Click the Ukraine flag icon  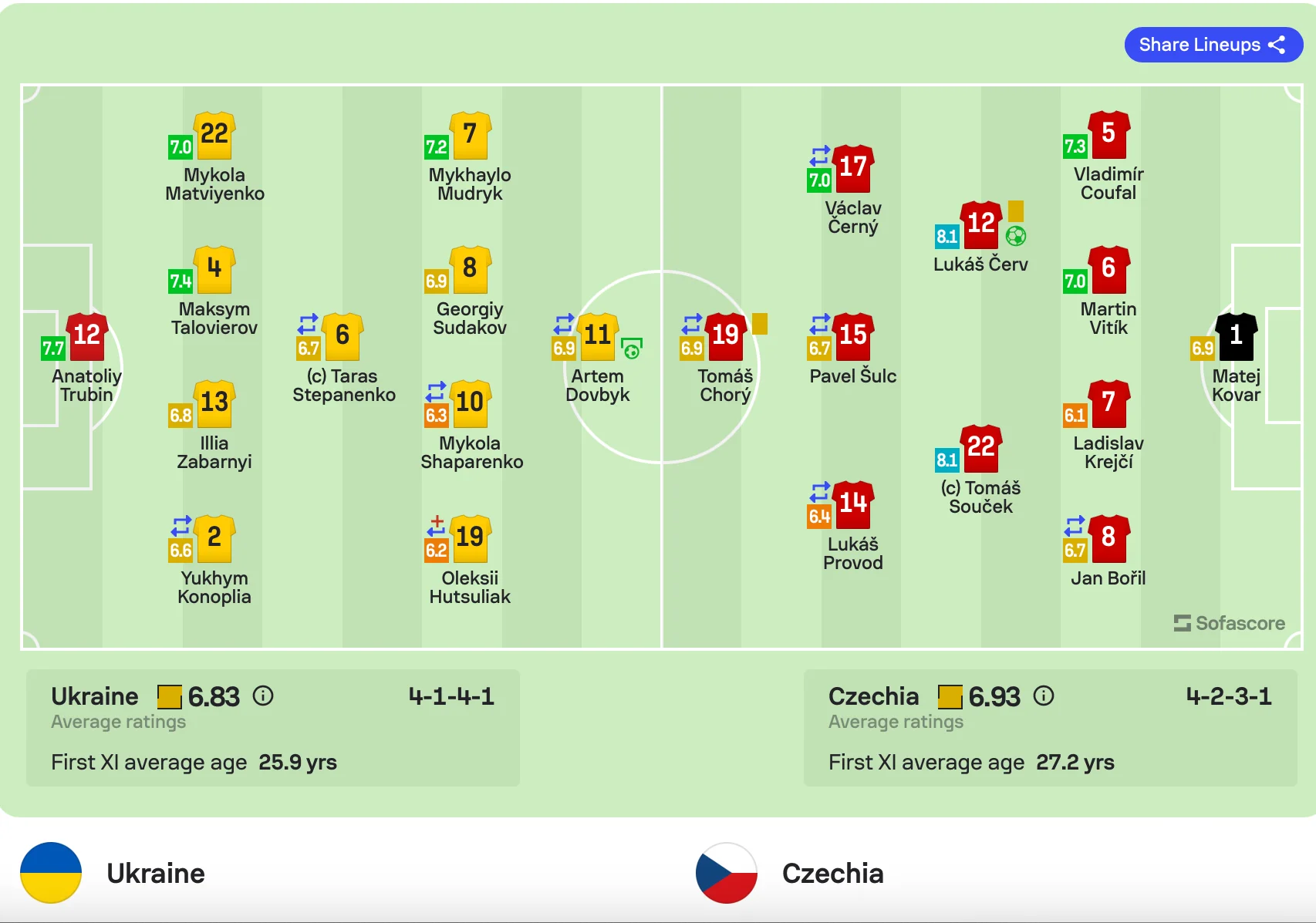tap(51, 873)
